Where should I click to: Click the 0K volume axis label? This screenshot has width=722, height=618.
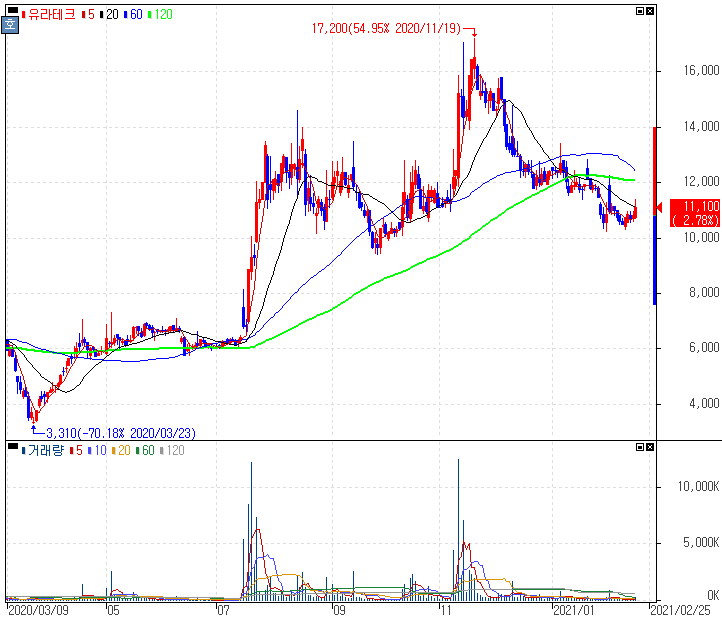[x=713, y=595]
